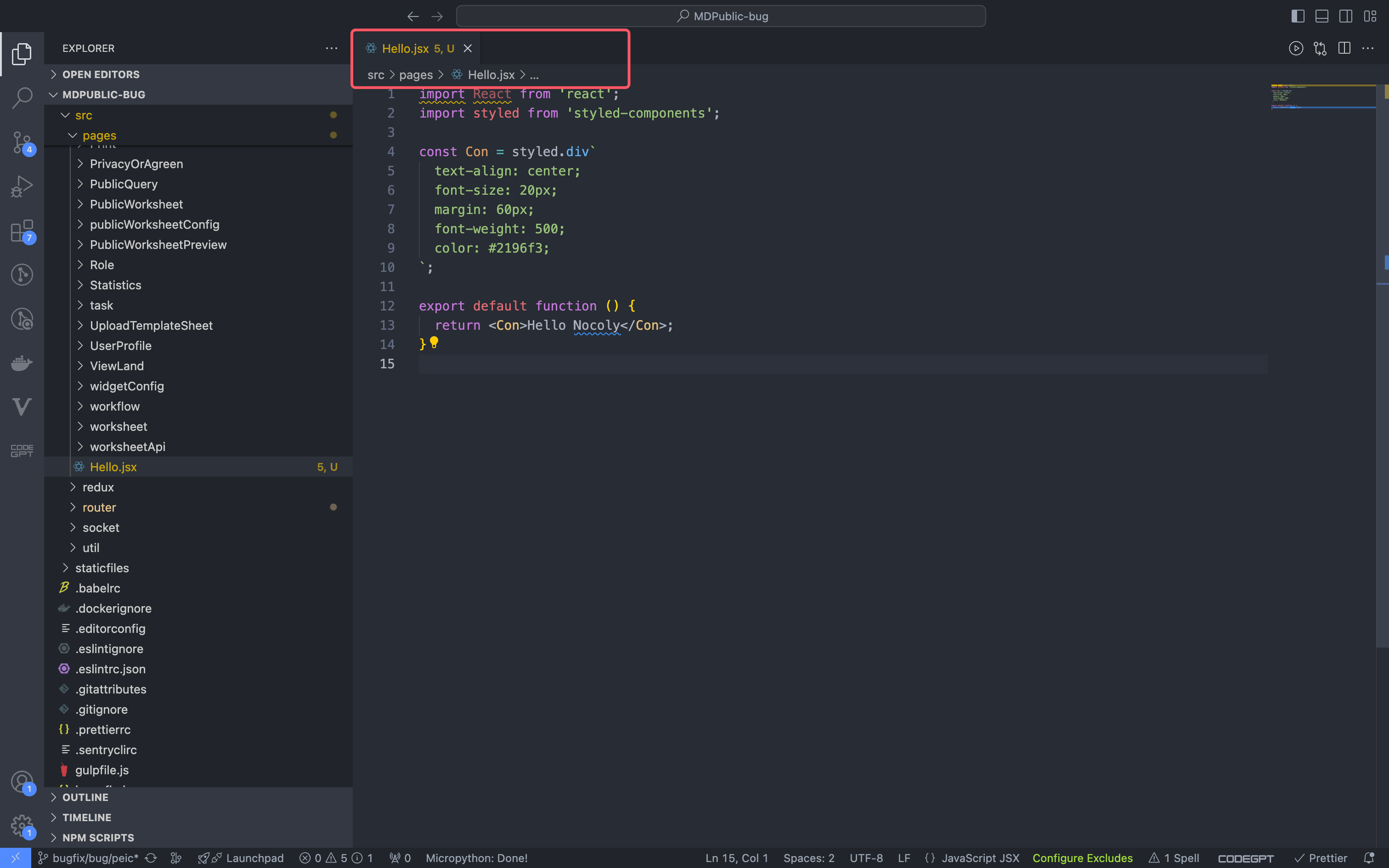Image resolution: width=1389 pixels, height=868 pixels.
Task: Open the Docker panel icon
Action: point(22,363)
